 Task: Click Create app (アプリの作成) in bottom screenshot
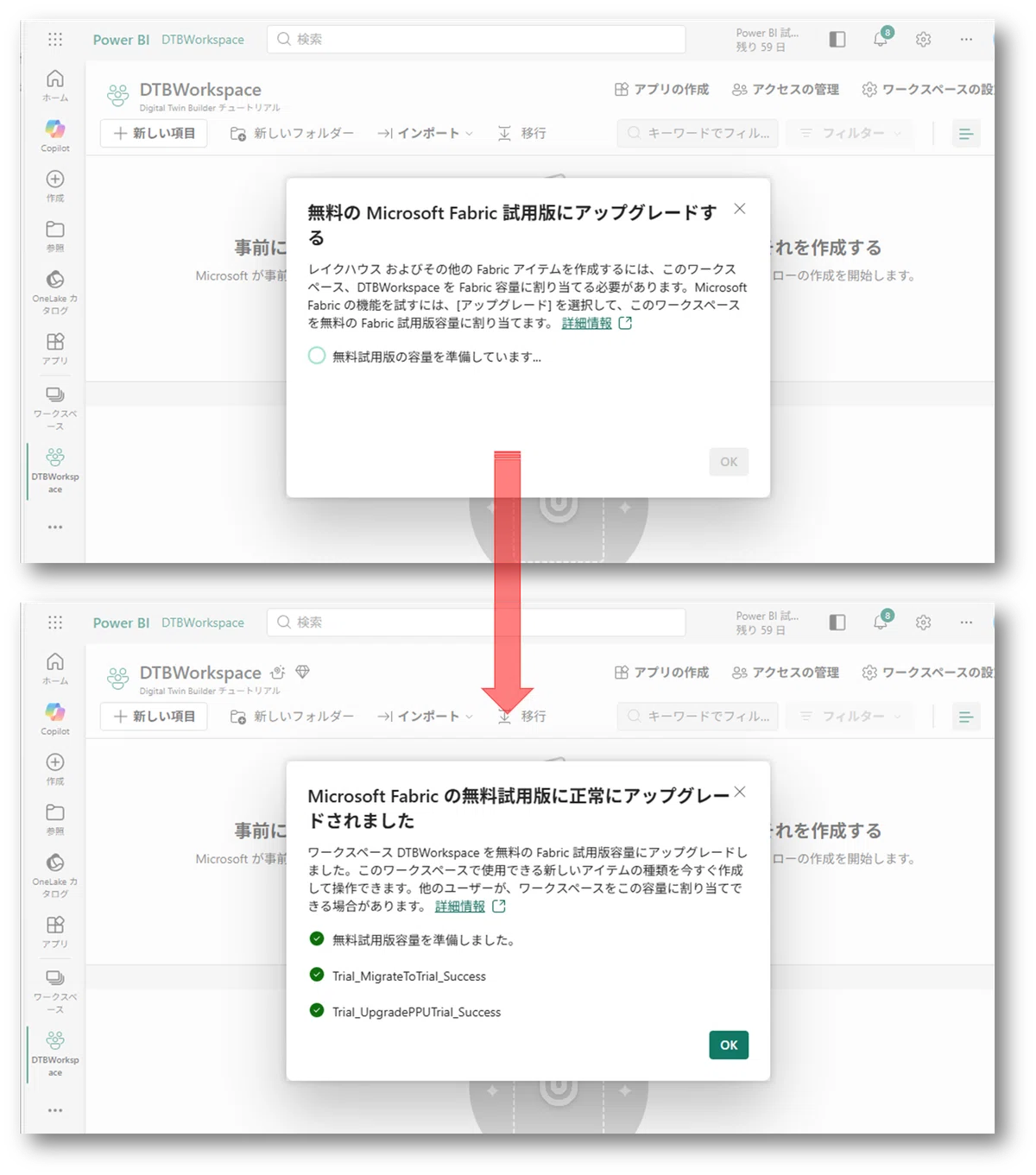[x=661, y=673]
